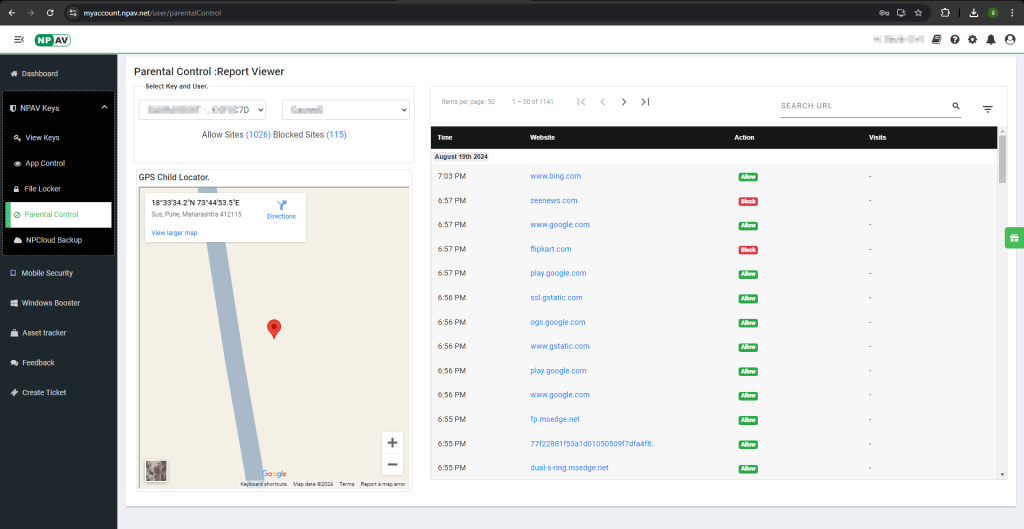This screenshot has width=1024, height=529.
Task: Collapse the NPAV Keys sidebar section
Action: [104, 108]
